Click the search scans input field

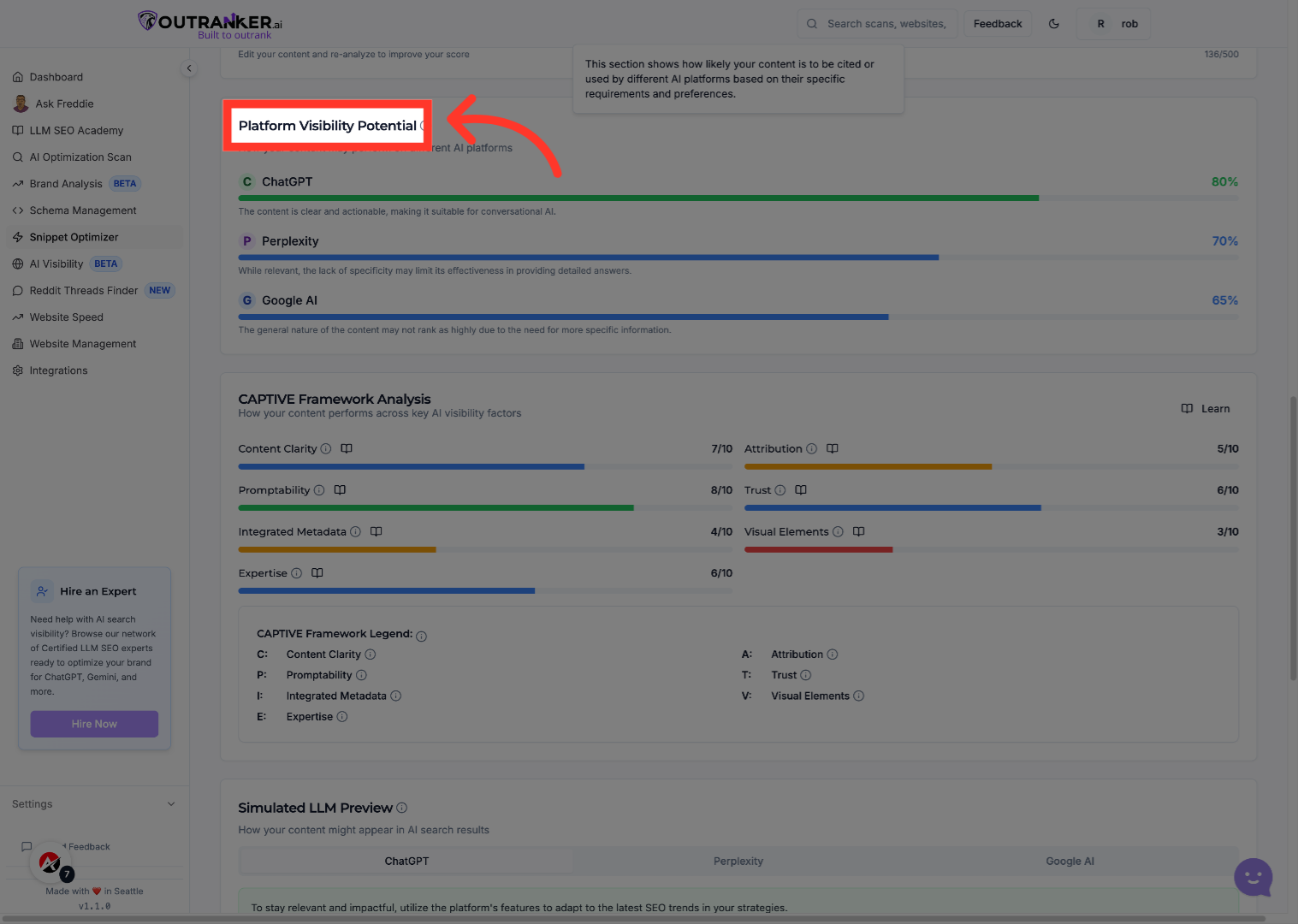876,23
